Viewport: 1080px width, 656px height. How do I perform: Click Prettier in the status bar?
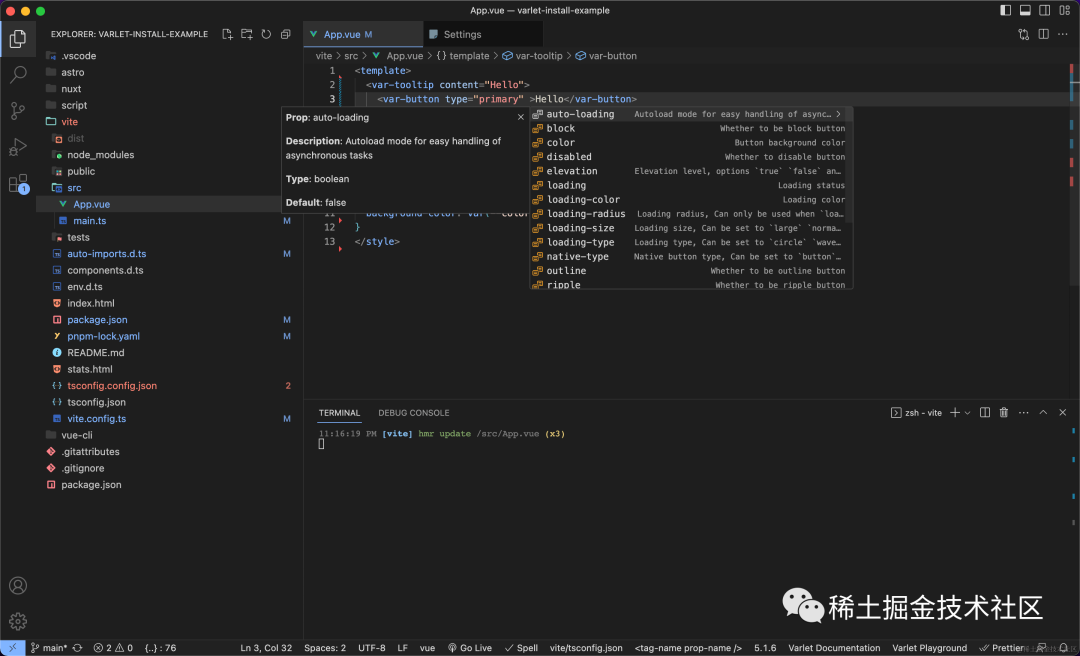click(x=1001, y=648)
